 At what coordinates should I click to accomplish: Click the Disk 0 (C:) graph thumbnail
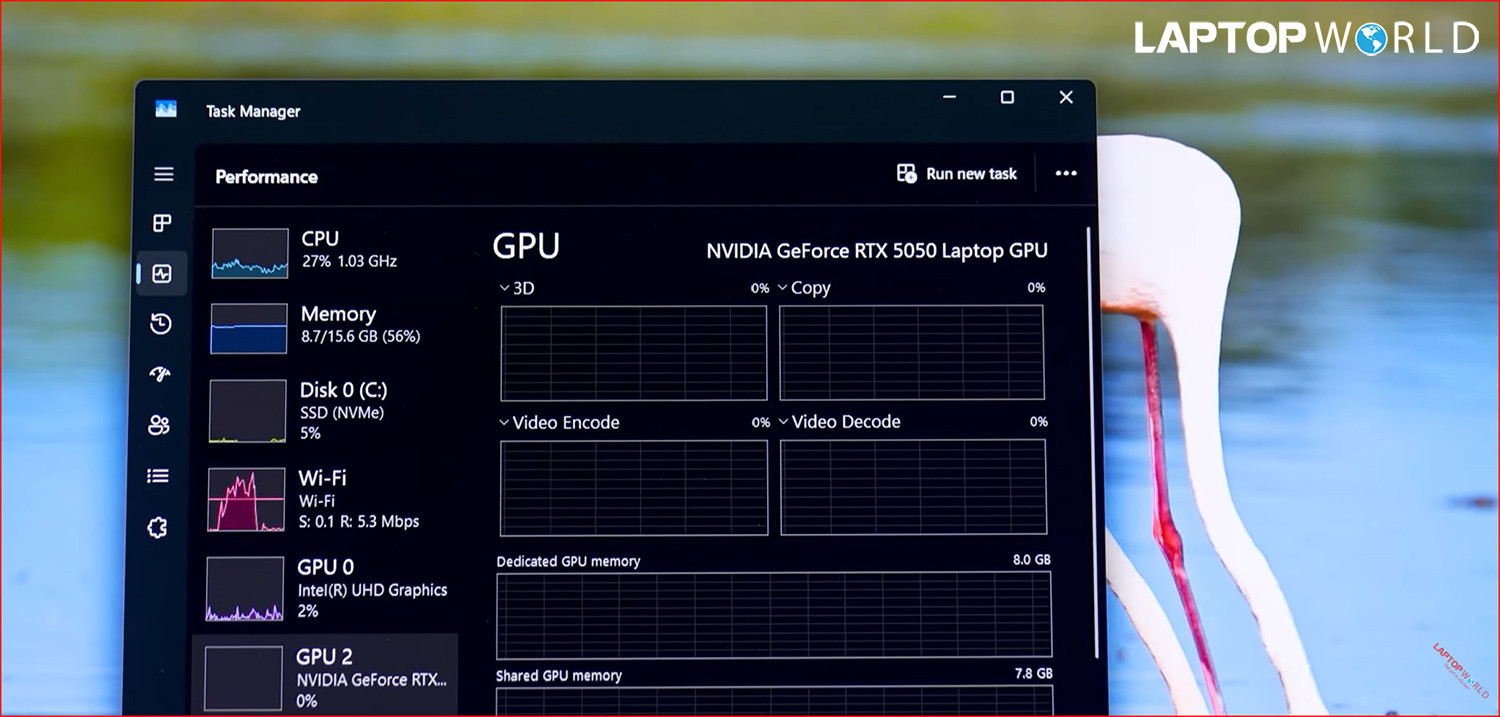(247, 411)
